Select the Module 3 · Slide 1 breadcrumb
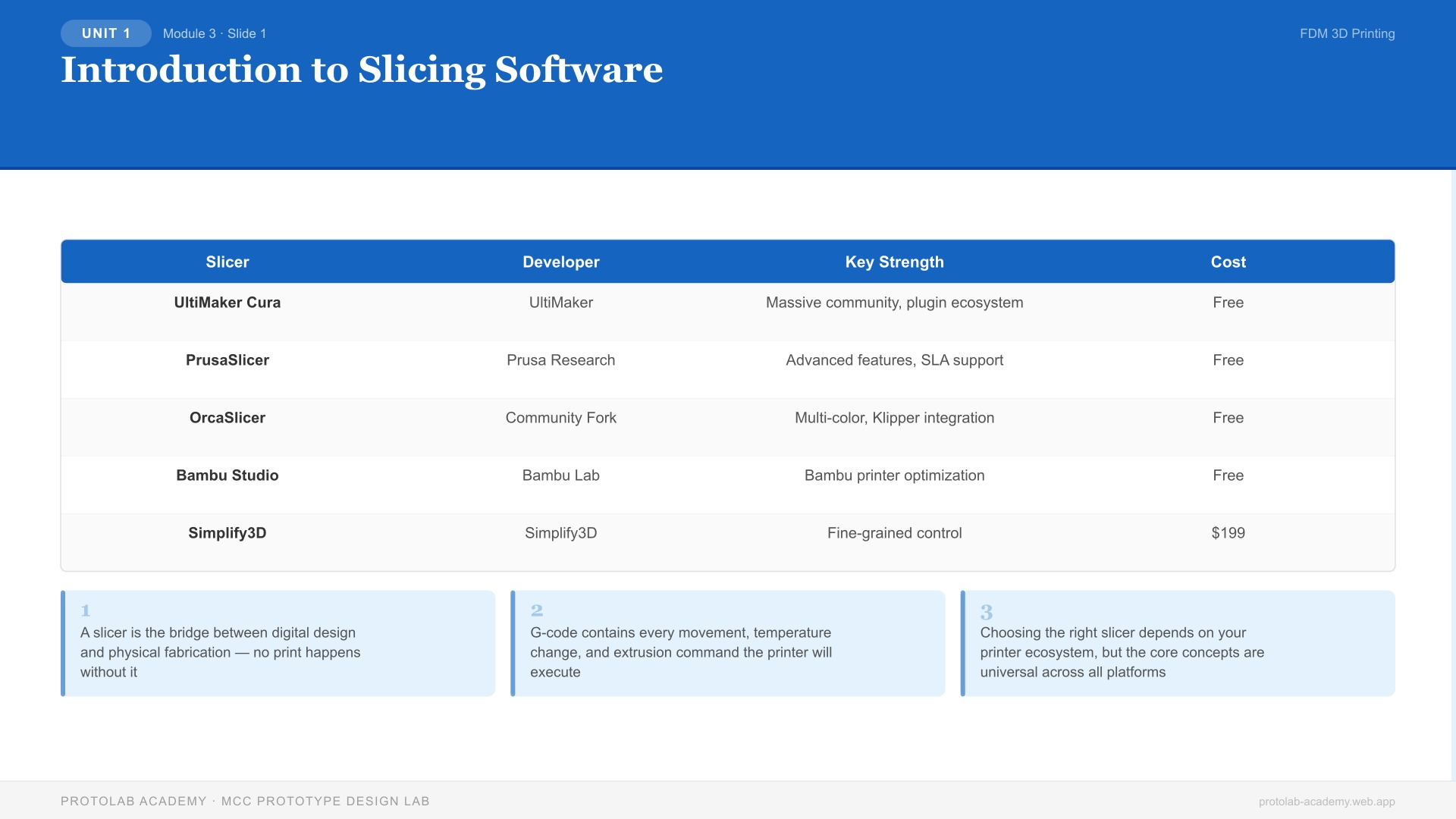 point(215,33)
